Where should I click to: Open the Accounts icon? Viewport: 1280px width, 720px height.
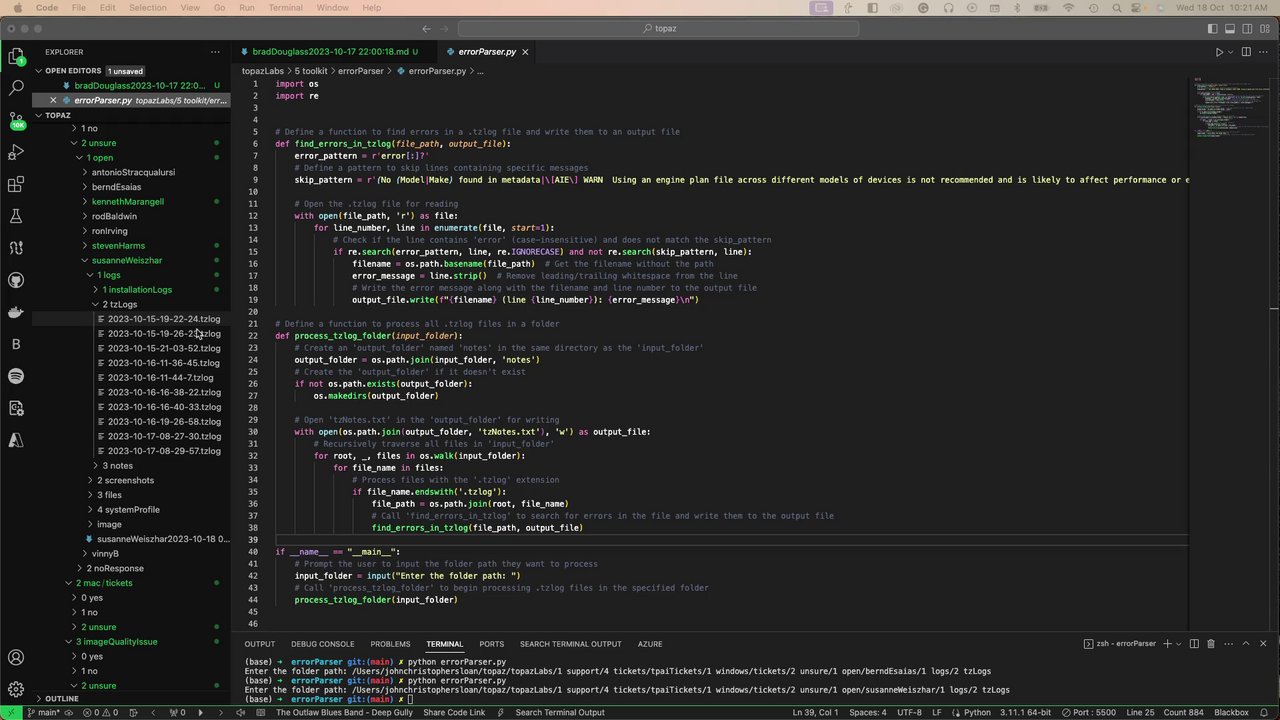point(16,658)
